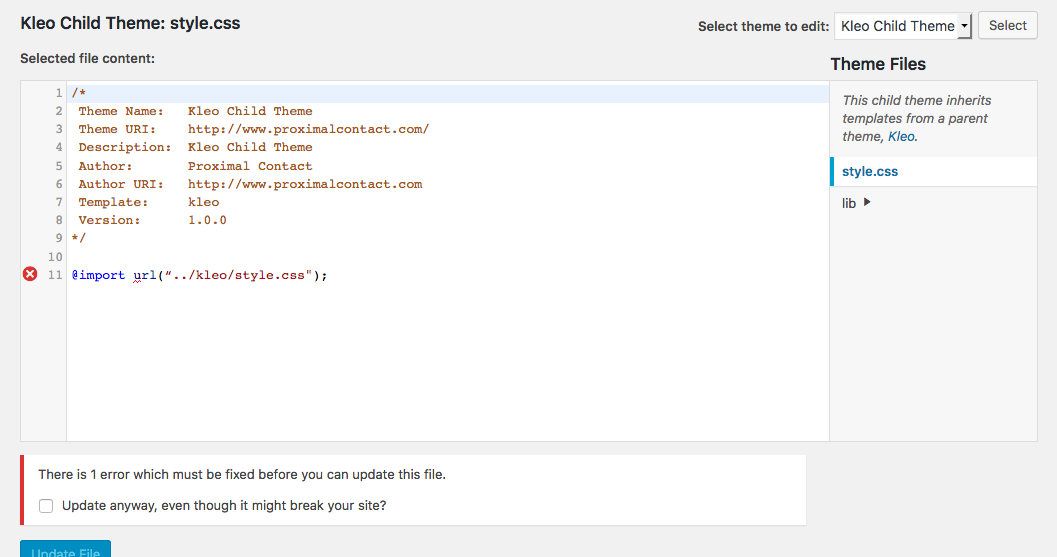Click the "../kleo/style.css" string in code
The width and height of the screenshot is (1057, 557).
click(x=239, y=275)
